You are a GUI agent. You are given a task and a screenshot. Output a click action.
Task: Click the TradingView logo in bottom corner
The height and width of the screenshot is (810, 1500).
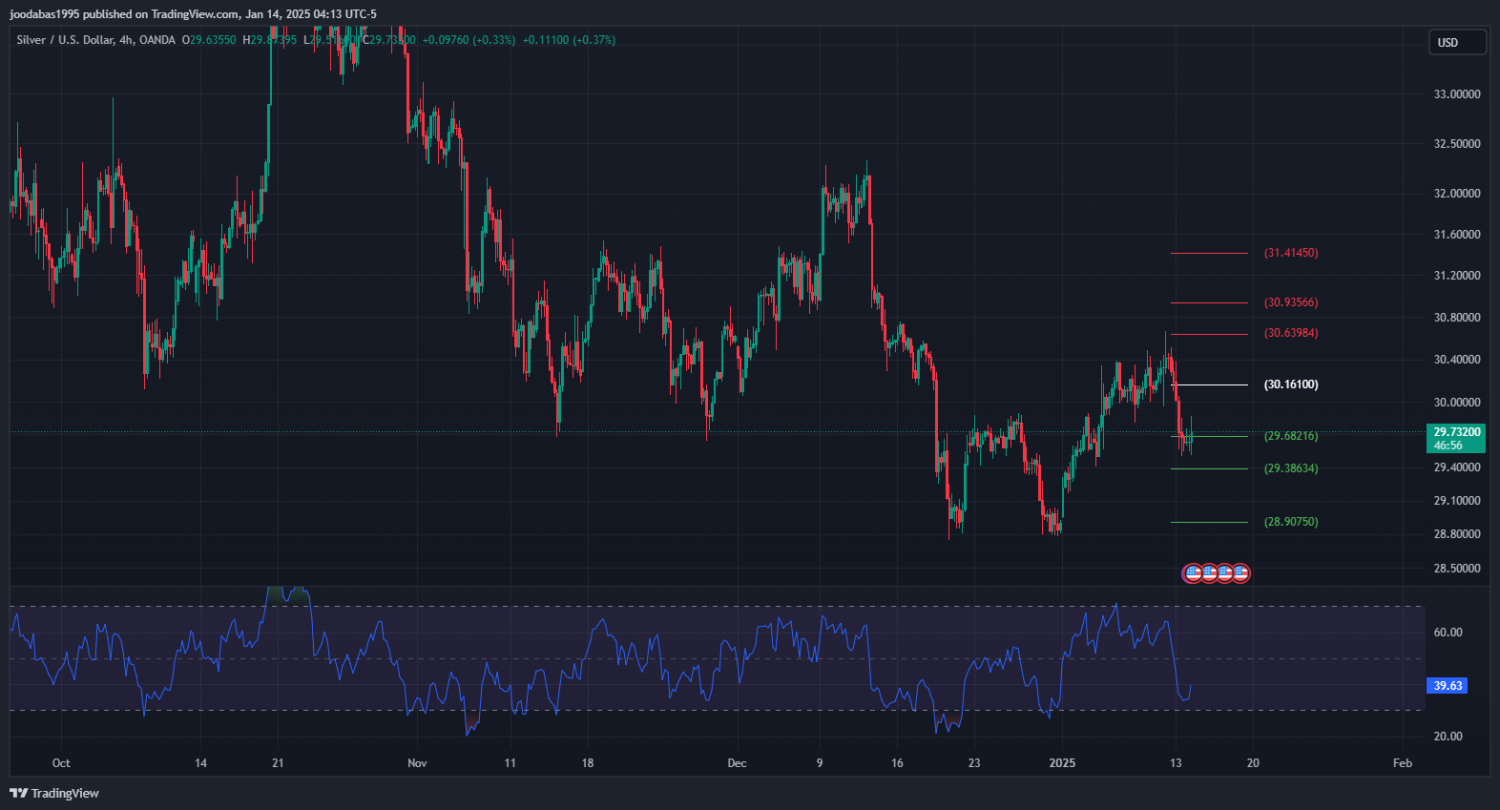[54, 793]
